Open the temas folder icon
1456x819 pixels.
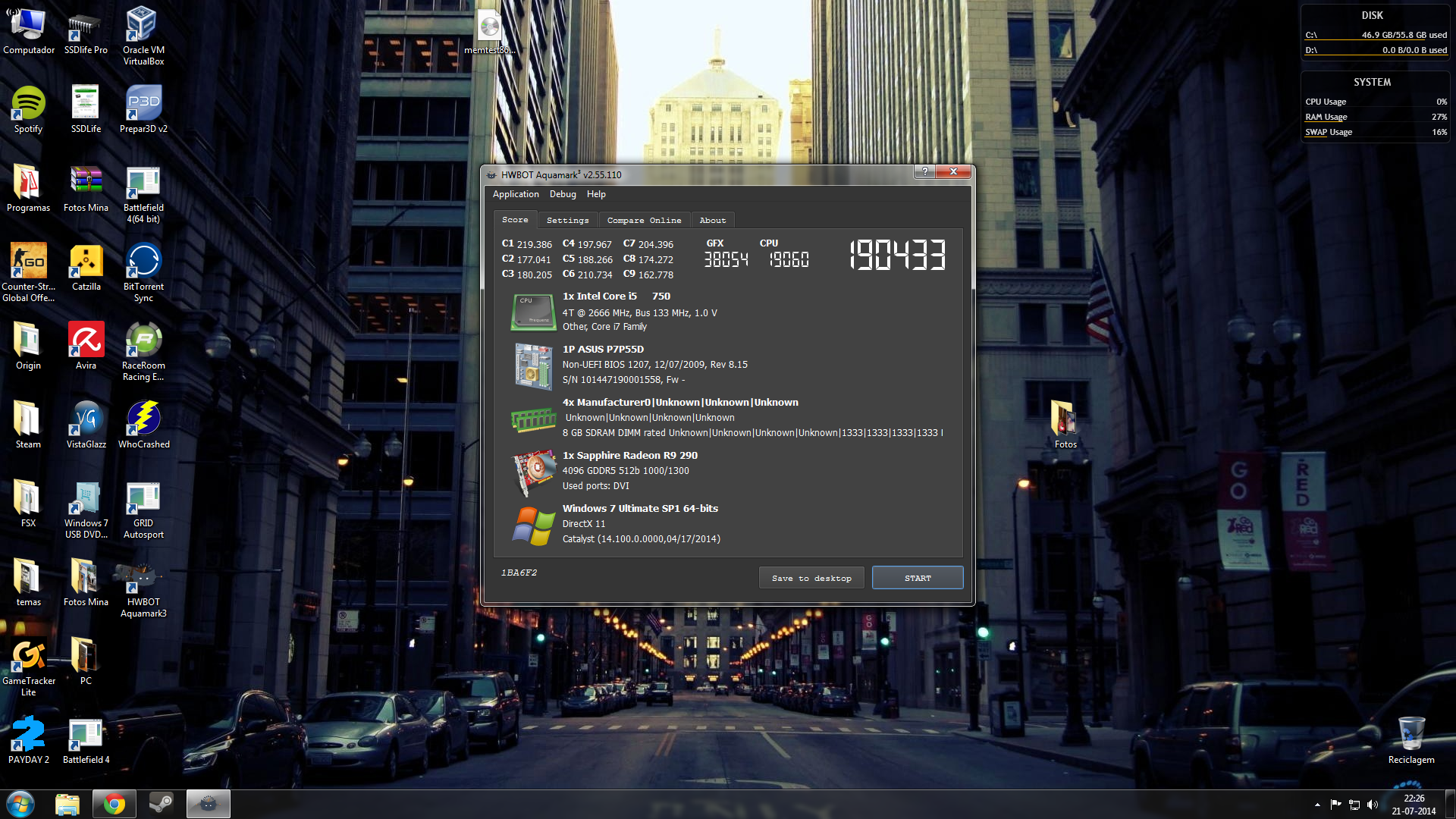tap(29, 583)
